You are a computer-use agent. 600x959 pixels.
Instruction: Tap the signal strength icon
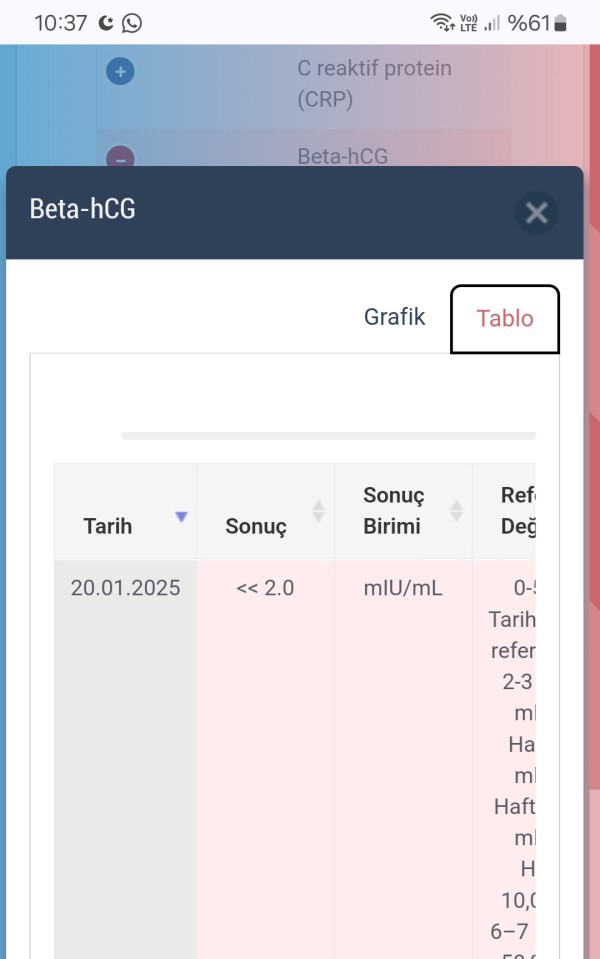[x=492, y=23]
